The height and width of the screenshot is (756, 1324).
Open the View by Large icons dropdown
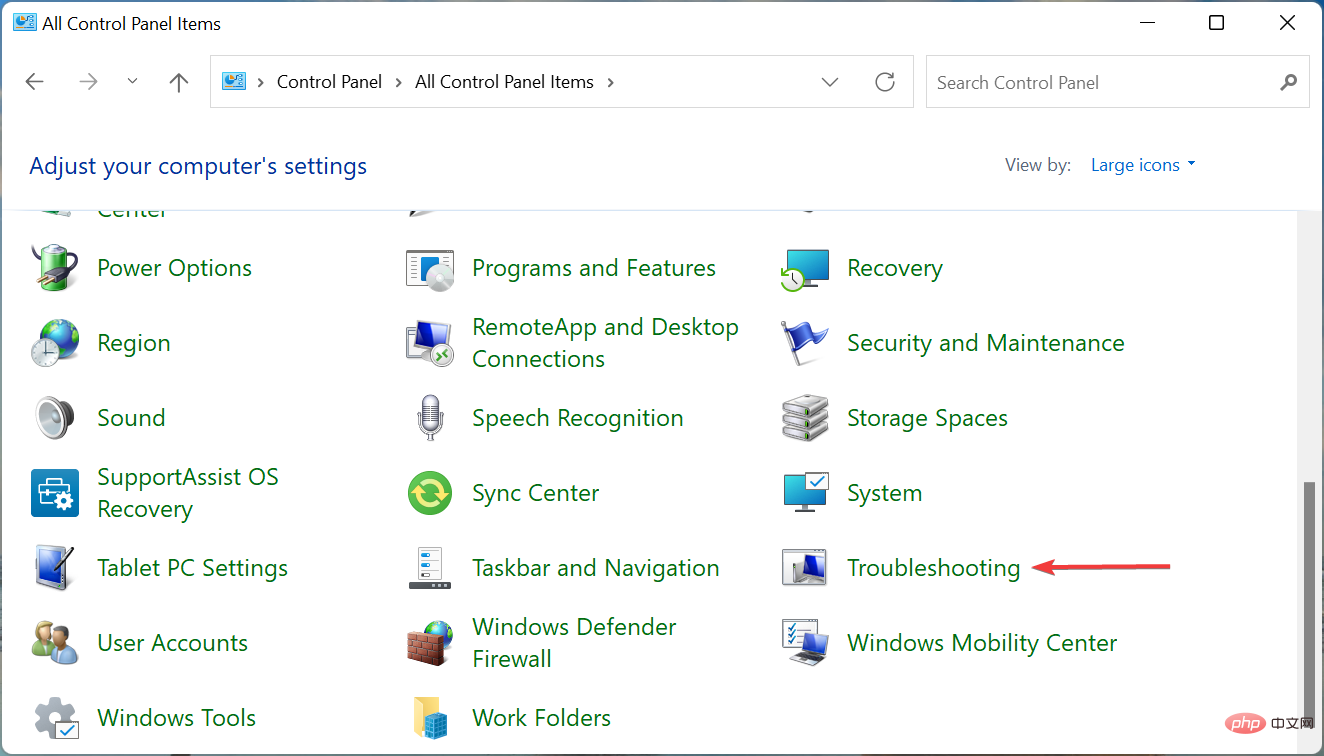[1143, 165]
